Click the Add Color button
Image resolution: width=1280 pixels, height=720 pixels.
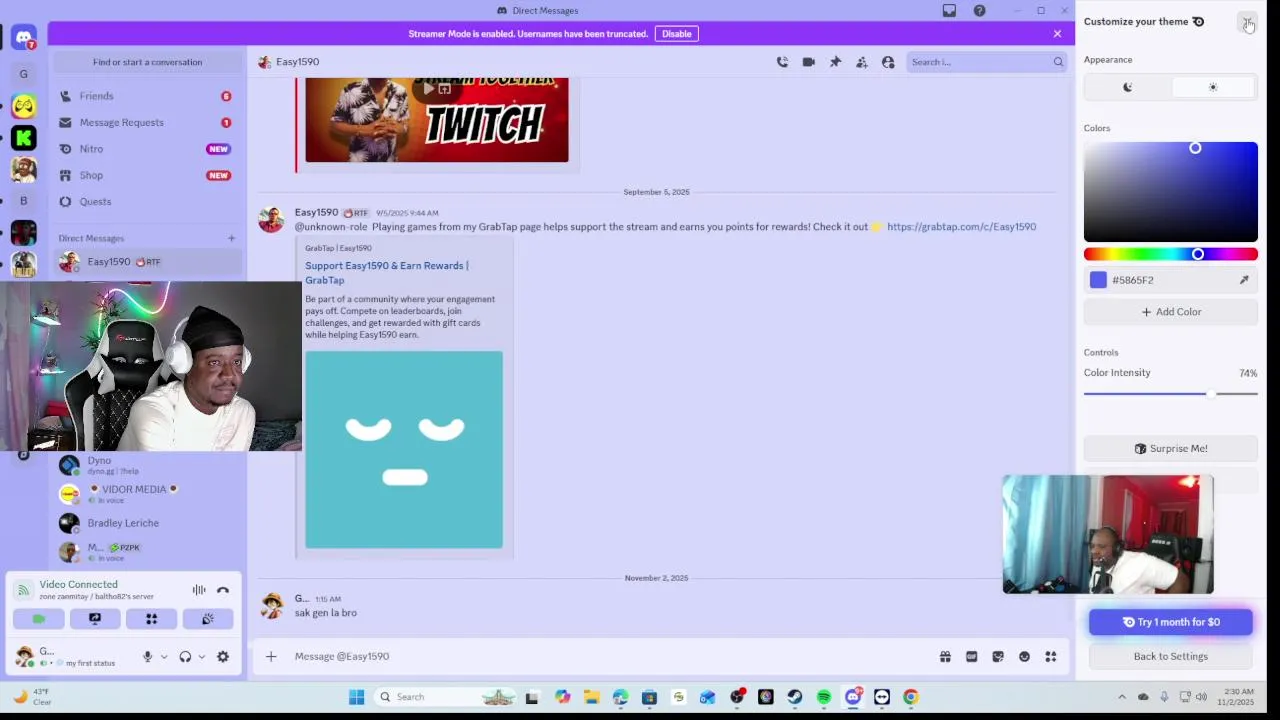[x=1171, y=312]
